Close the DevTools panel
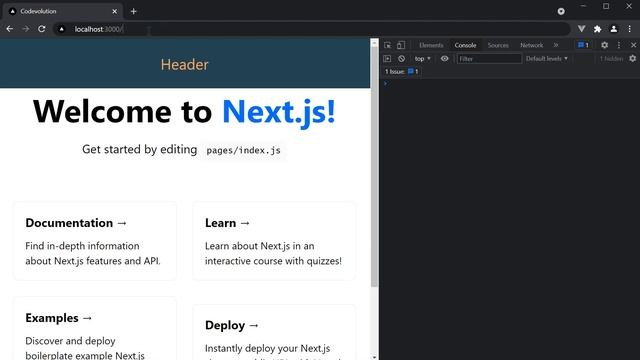 click(x=633, y=45)
